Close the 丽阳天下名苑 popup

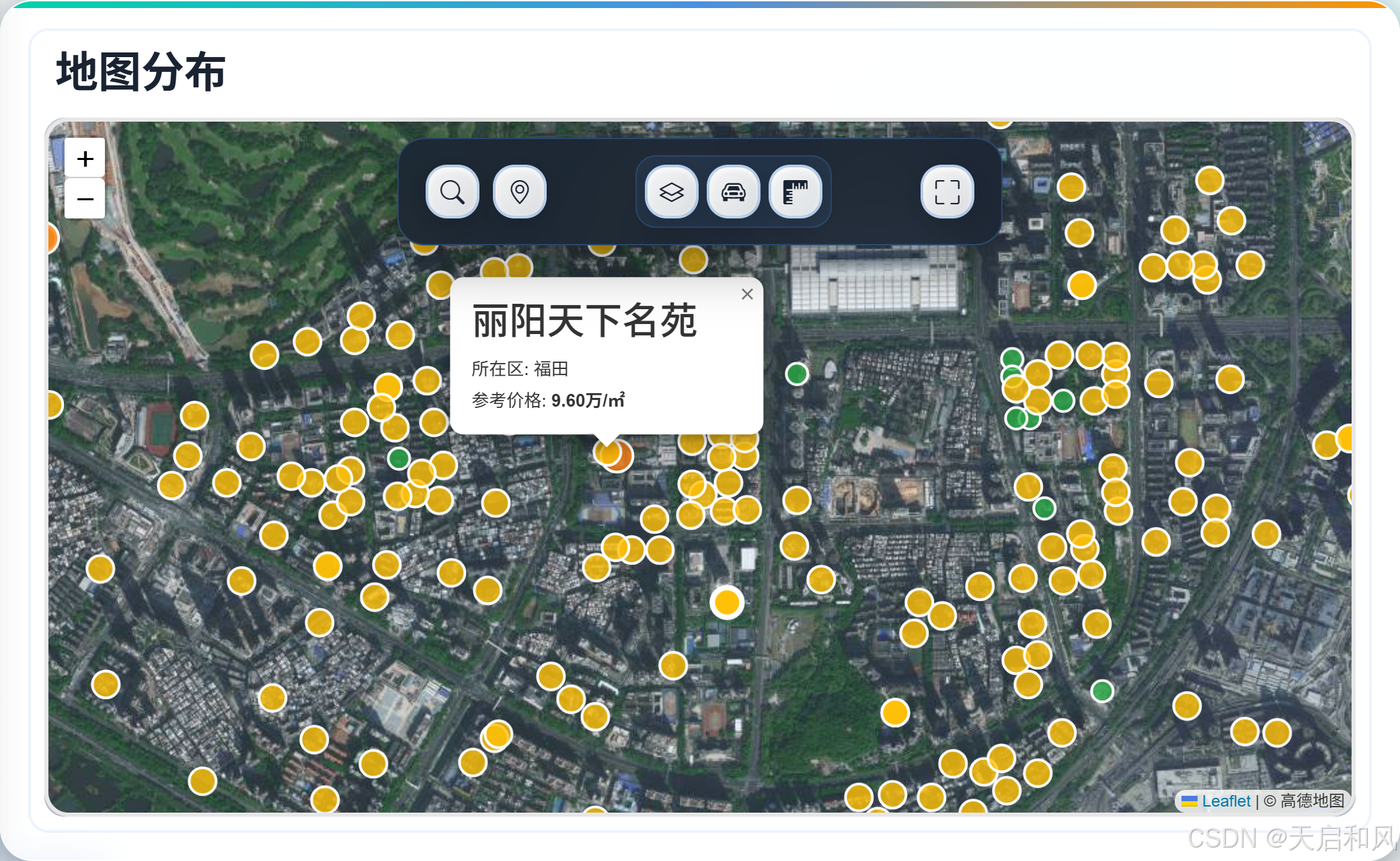pos(747,294)
